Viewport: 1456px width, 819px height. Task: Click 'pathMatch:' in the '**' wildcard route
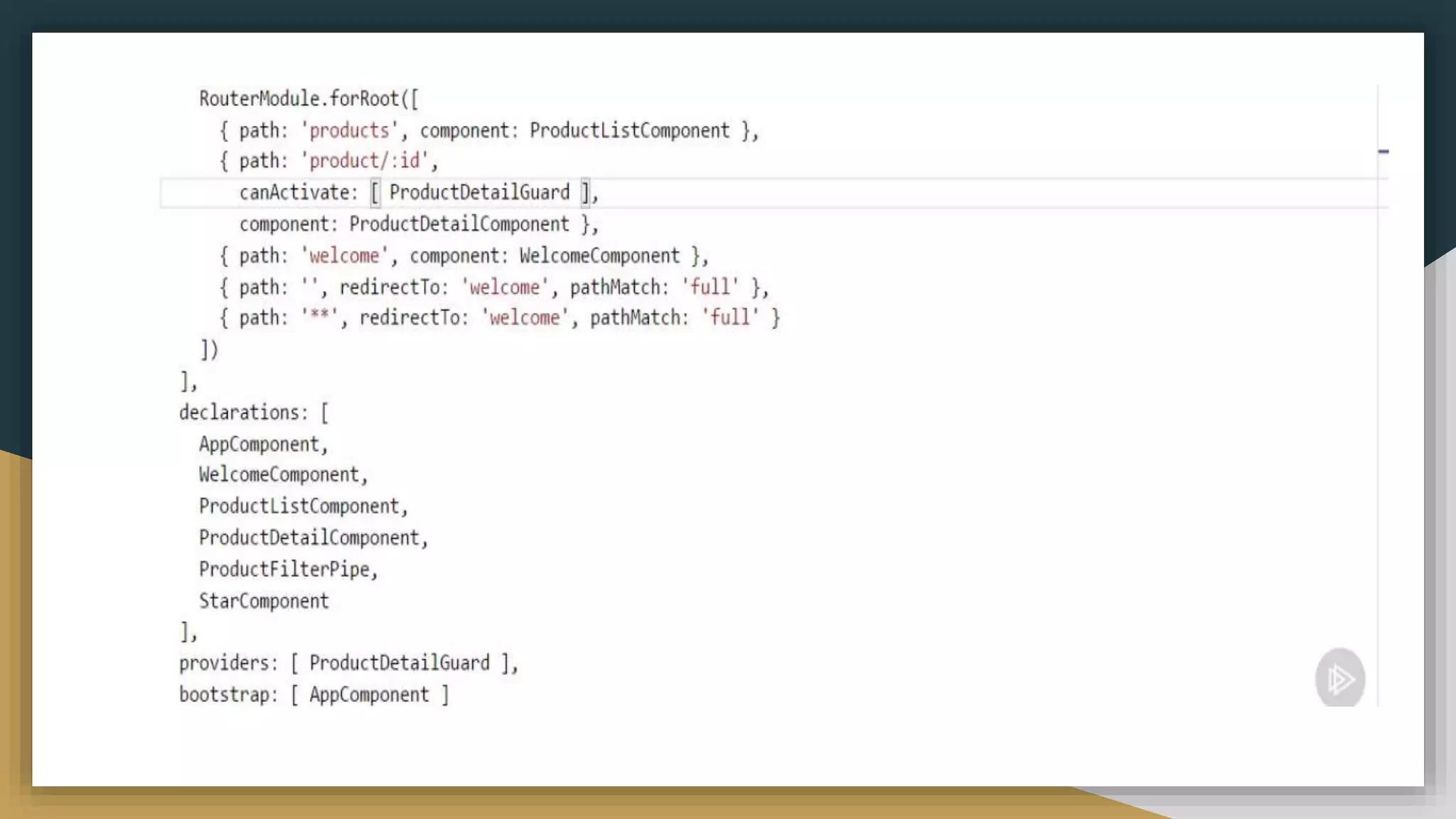639,318
